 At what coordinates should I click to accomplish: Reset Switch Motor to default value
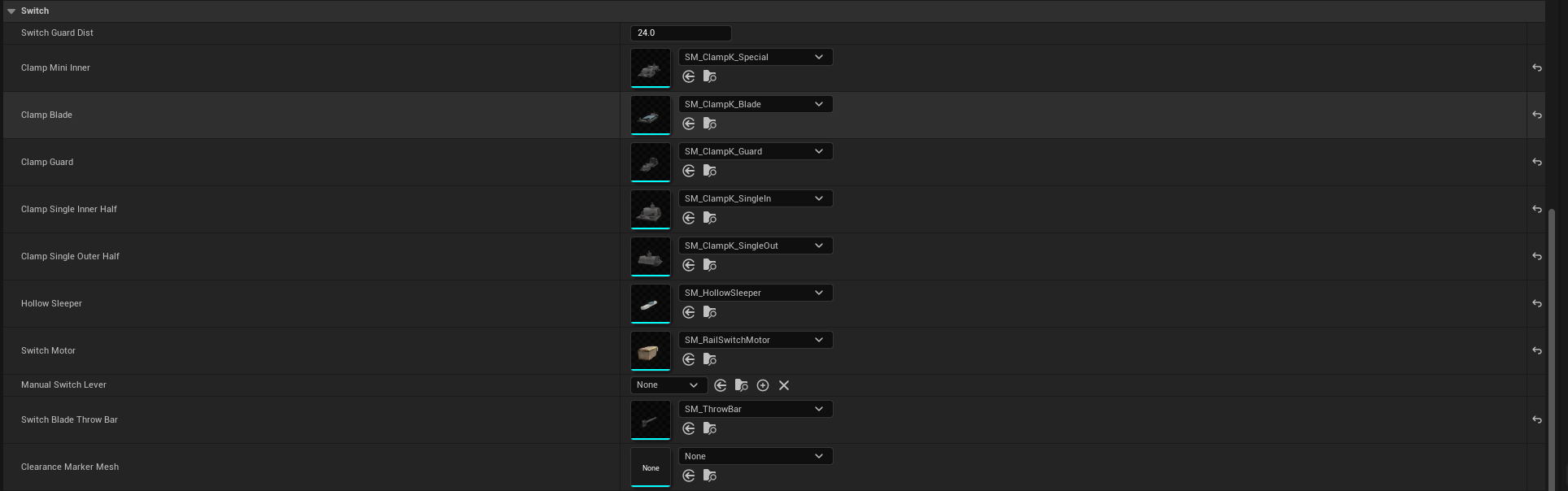tap(1536, 351)
